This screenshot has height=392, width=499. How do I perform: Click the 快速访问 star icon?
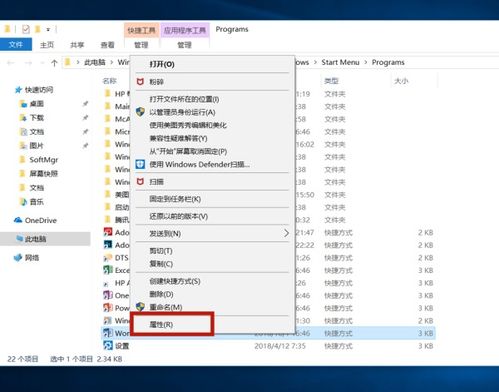tap(18, 90)
